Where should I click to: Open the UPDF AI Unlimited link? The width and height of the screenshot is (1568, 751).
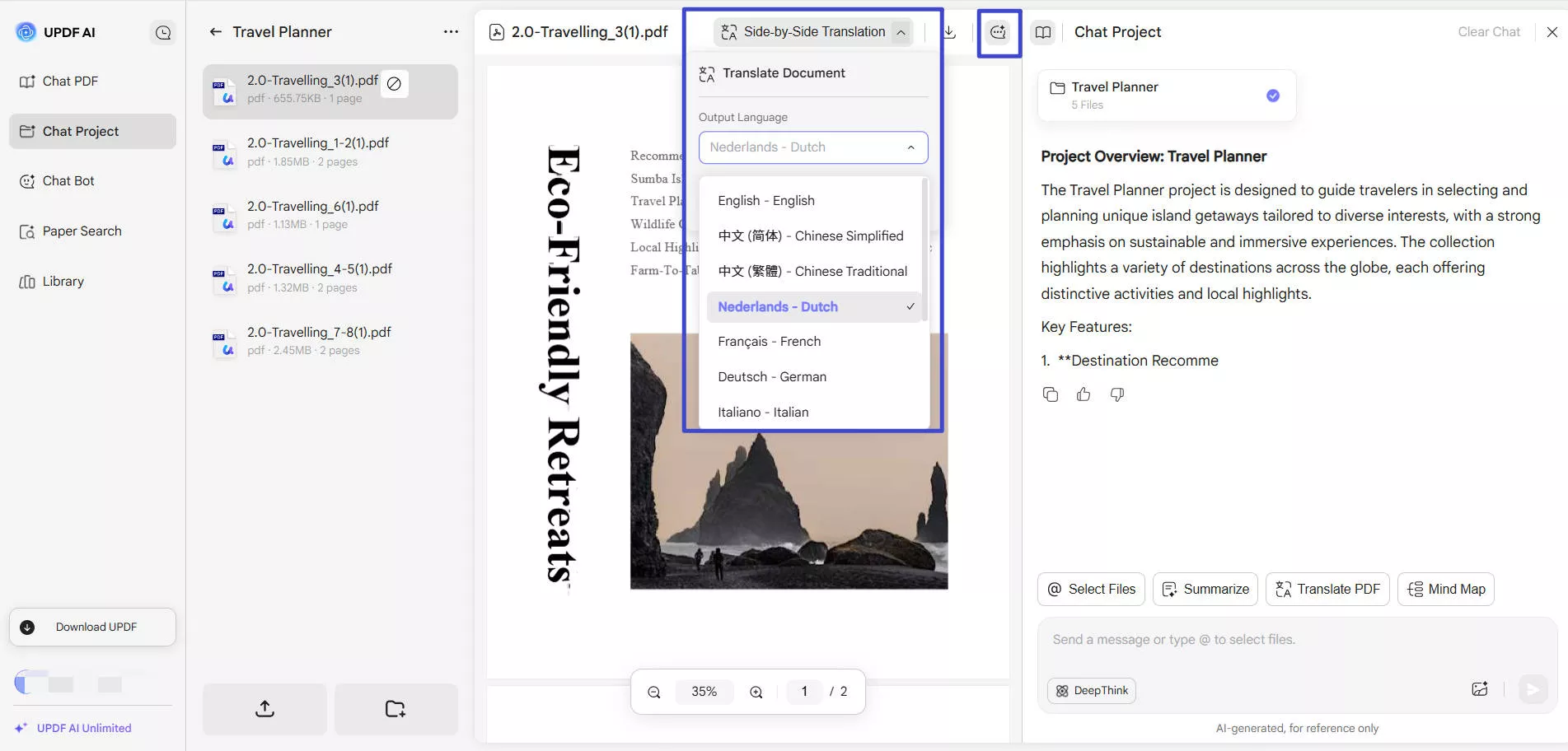pyautogui.click(x=73, y=728)
